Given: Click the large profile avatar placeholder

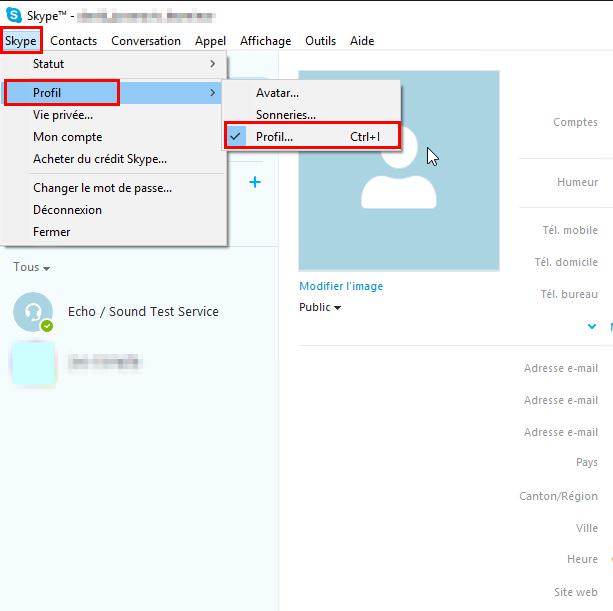Looking at the screenshot, I should [x=399, y=170].
